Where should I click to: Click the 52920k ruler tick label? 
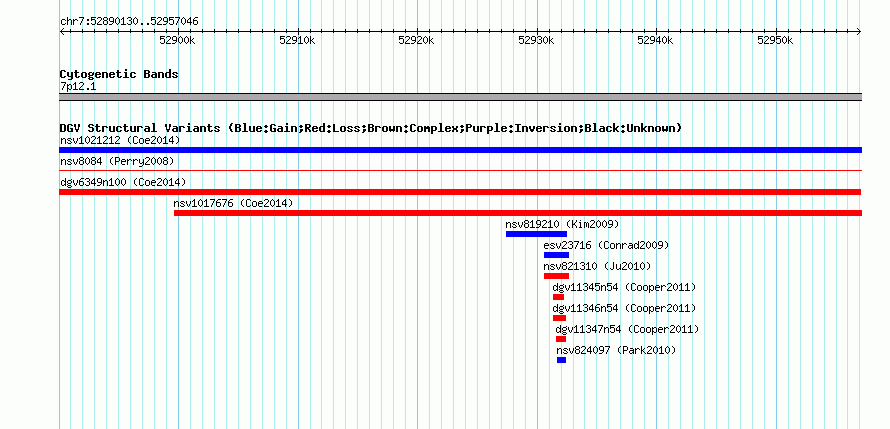tap(417, 40)
